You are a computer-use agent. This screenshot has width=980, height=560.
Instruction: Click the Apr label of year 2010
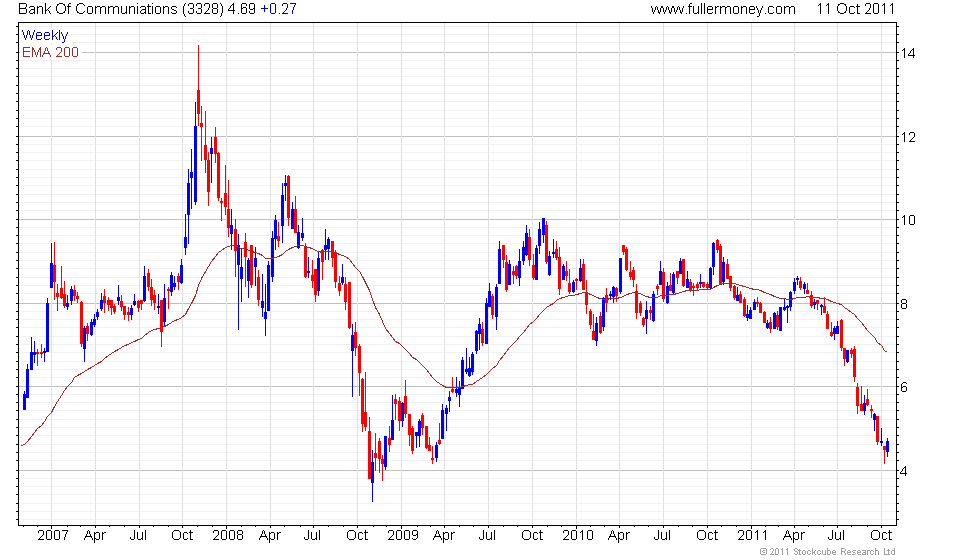pyautogui.click(x=619, y=536)
